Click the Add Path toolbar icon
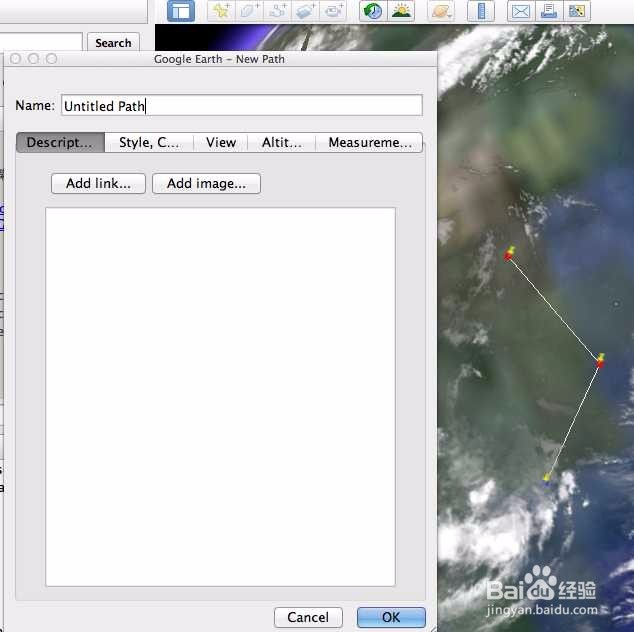 point(277,11)
